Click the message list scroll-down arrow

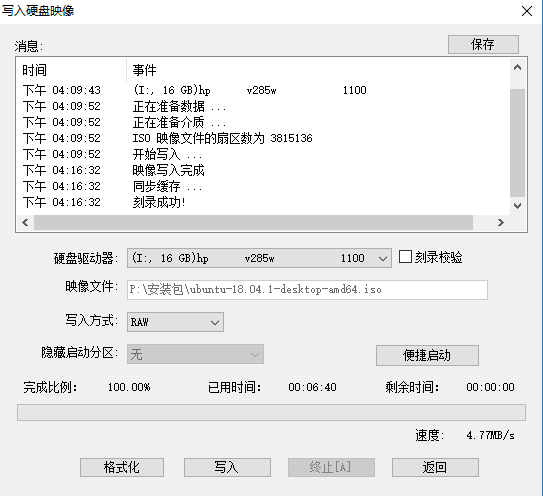tap(517, 206)
